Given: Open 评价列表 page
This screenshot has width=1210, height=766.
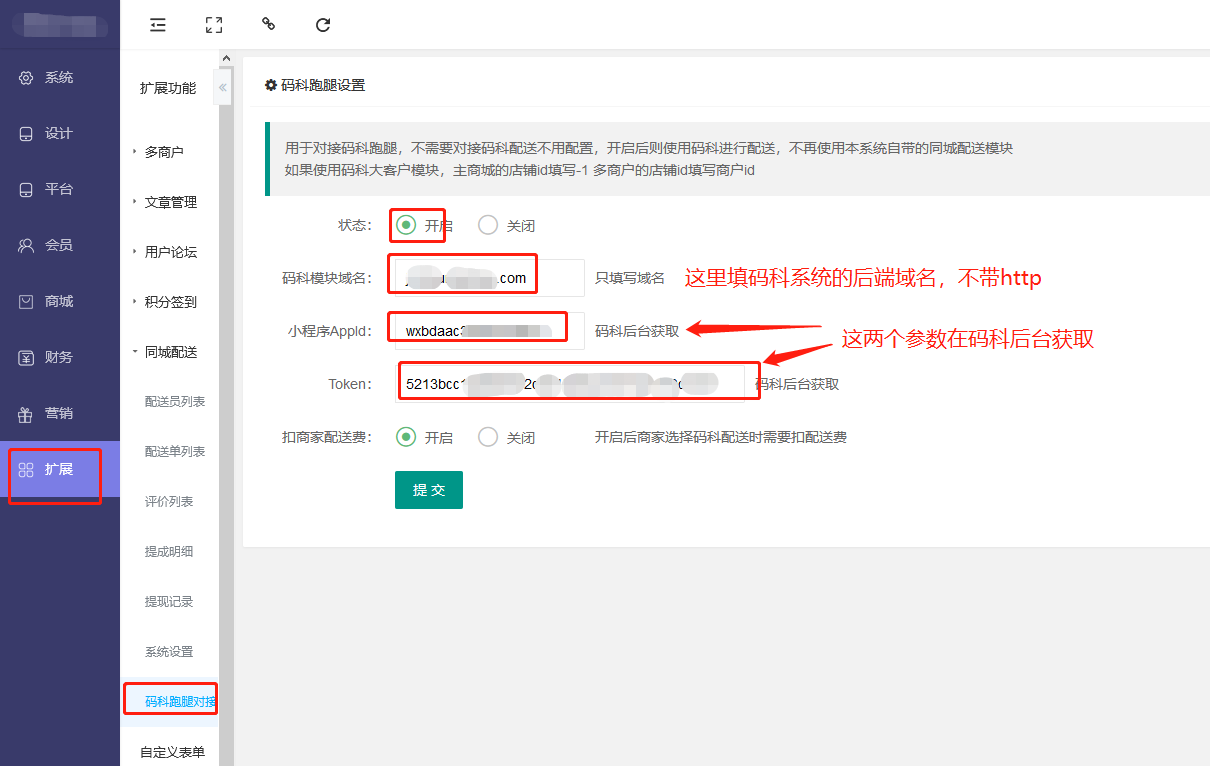Looking at the screenshot, I should click(169, 502).
